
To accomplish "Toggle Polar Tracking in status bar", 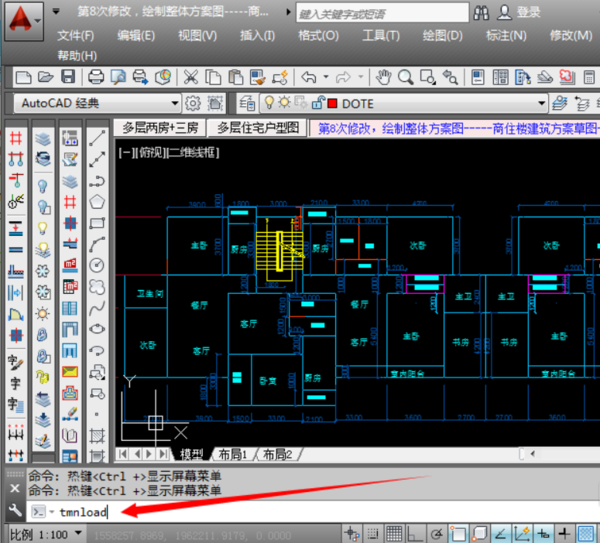I will [436, 533].
